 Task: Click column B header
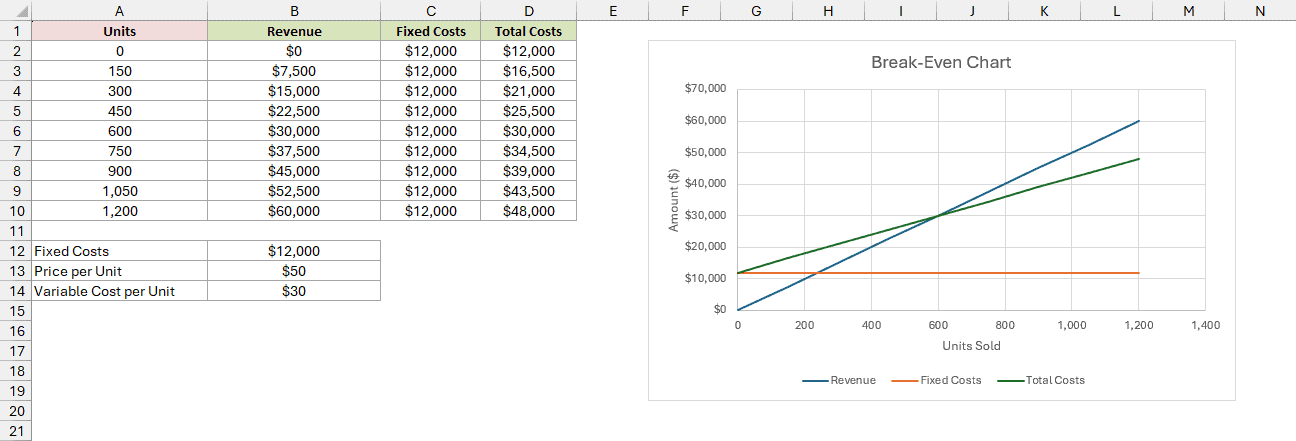[294, 11]
